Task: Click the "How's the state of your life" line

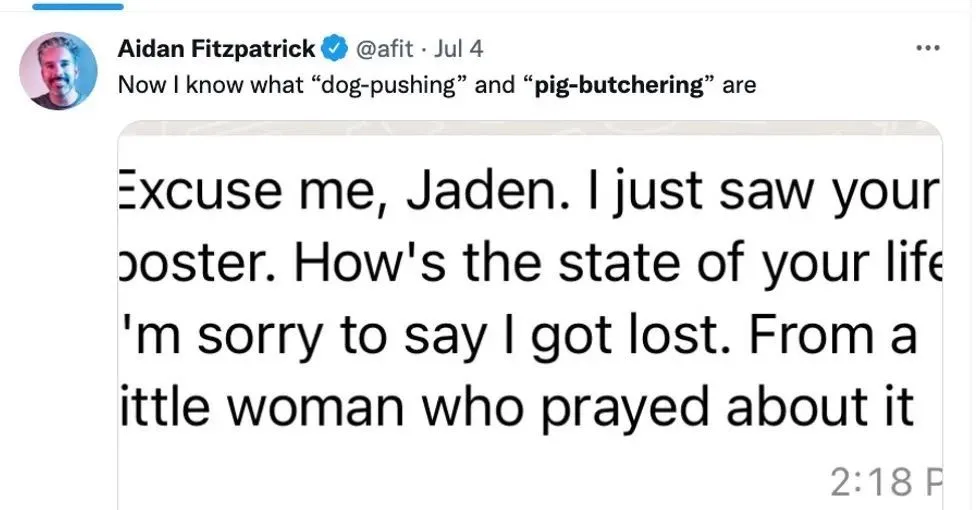Action: point(530,264)
